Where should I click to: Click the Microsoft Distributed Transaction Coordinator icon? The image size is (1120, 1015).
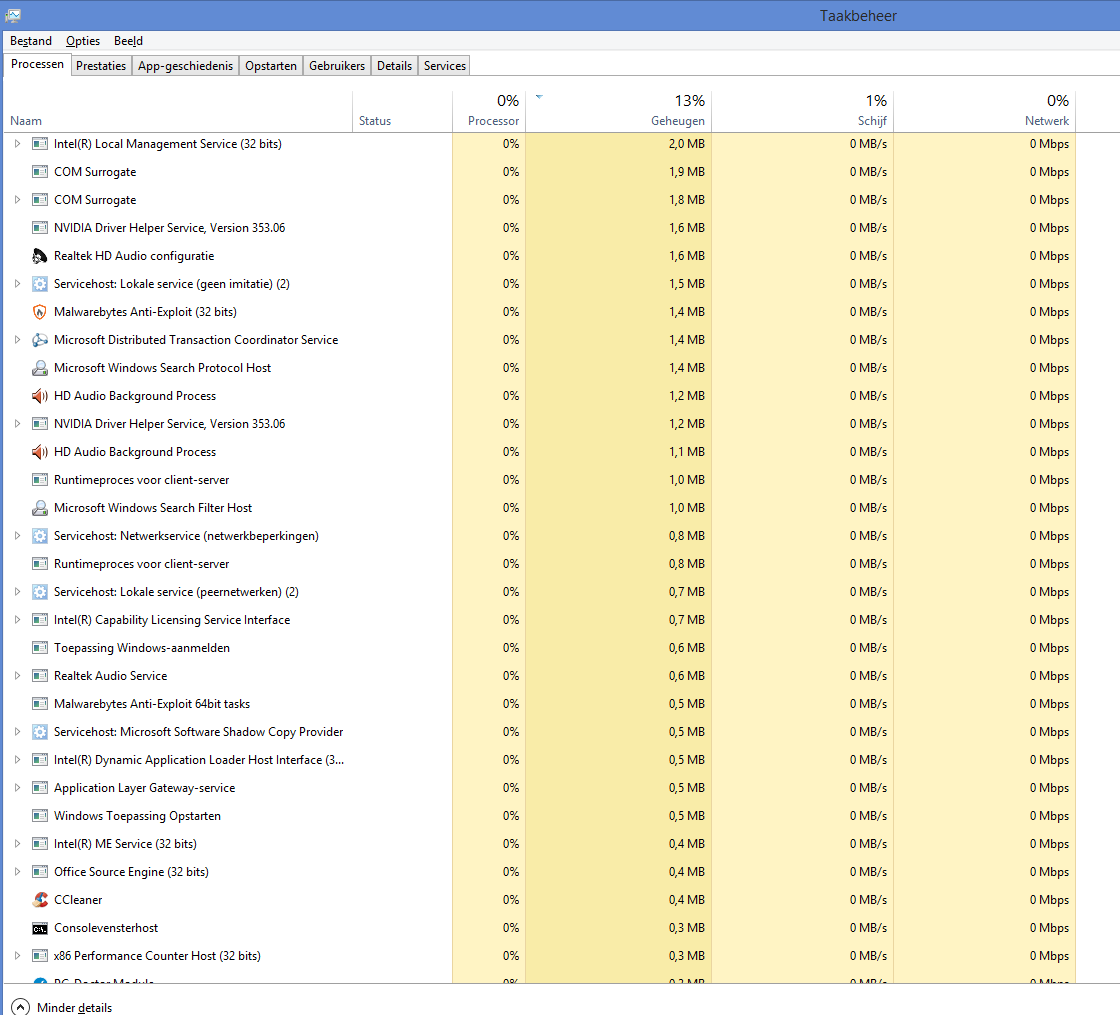tap(40, 340)
